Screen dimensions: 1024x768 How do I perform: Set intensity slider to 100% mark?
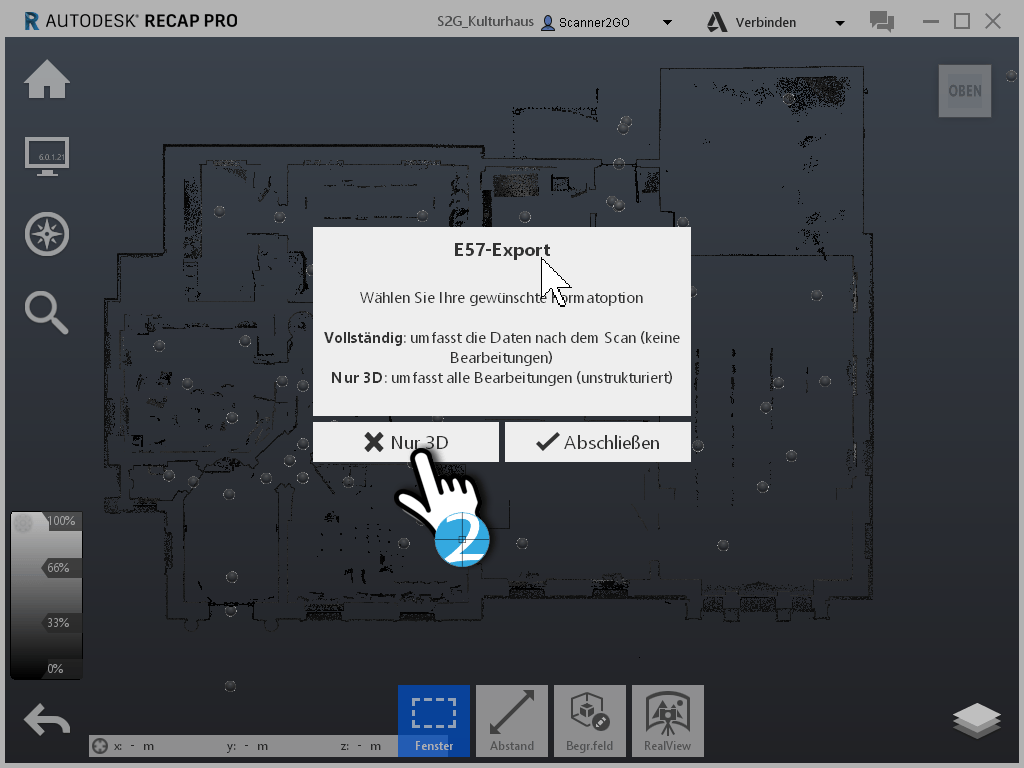click(61, 520)
